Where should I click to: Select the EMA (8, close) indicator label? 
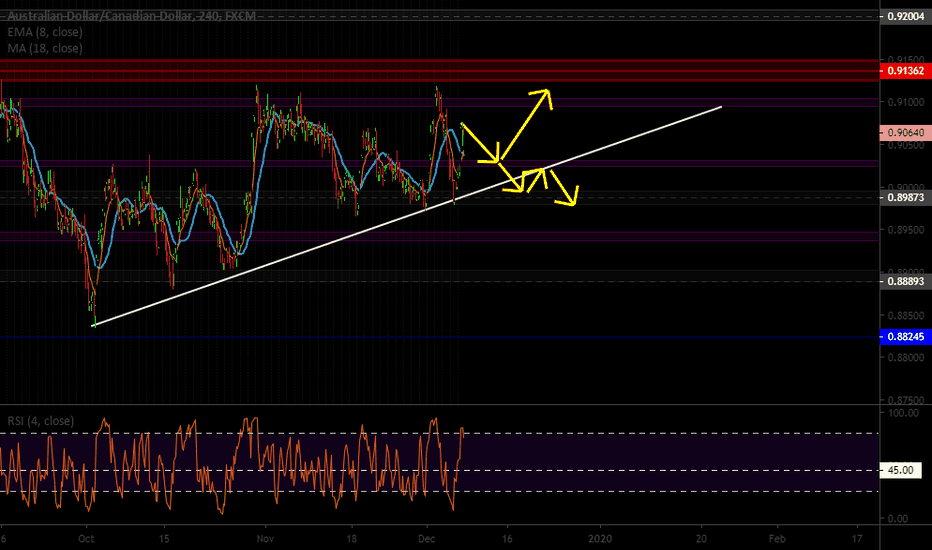(x=47, y=32)
